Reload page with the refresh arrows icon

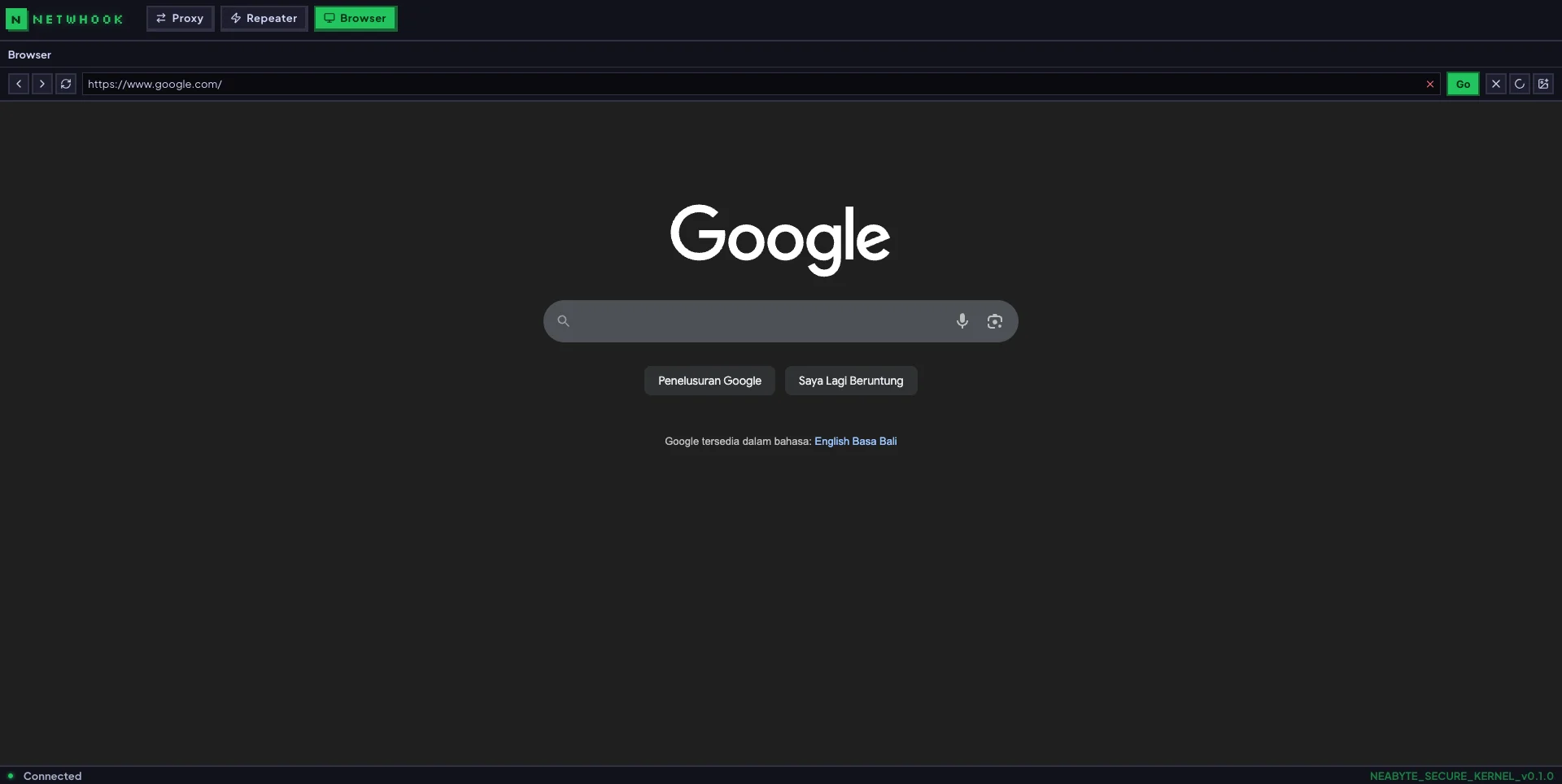tap(66, 84)
